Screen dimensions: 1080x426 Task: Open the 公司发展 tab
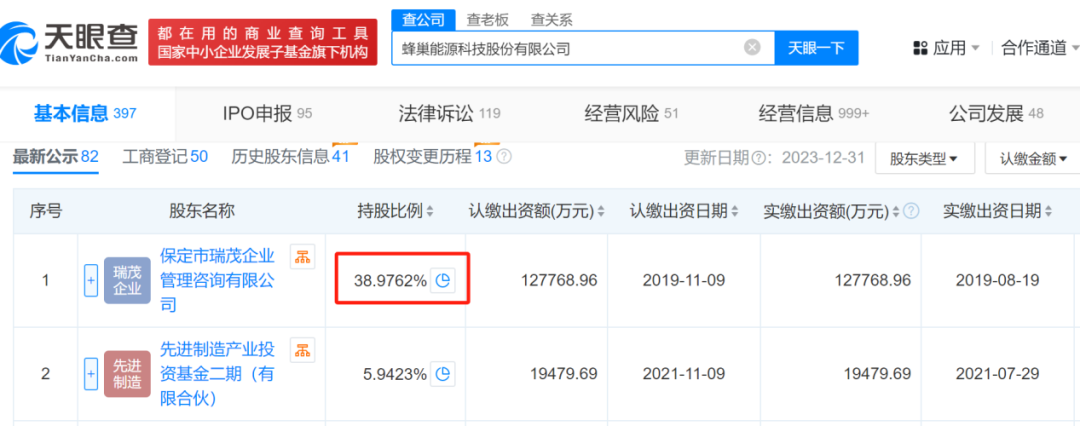click(x=996, y=114)
